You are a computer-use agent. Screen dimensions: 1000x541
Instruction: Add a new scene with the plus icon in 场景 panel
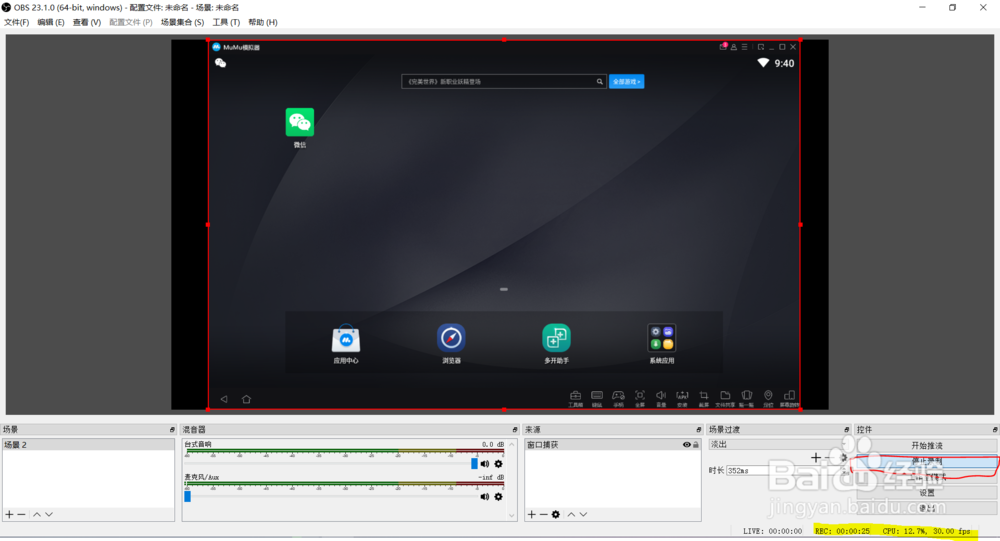tap(9, 514)
